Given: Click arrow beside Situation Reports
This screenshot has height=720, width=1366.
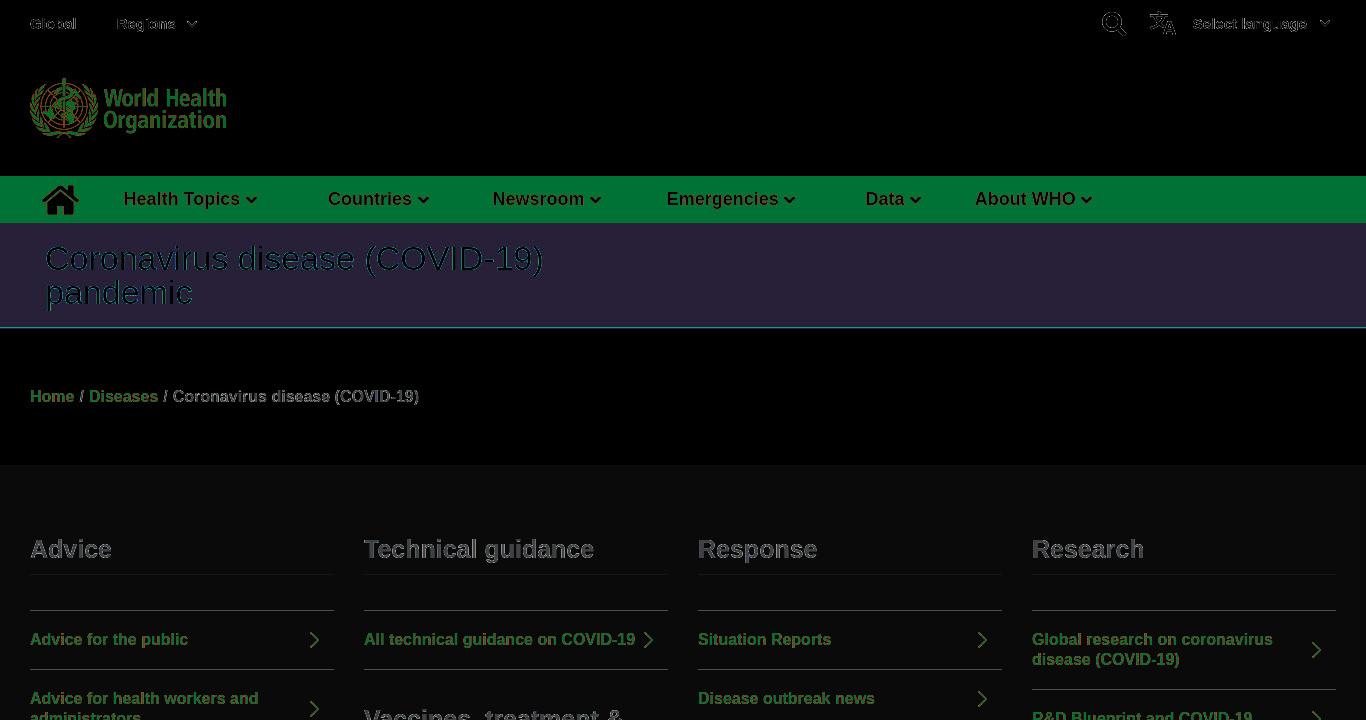Looking at the screenshot, I should coord(982,640).
